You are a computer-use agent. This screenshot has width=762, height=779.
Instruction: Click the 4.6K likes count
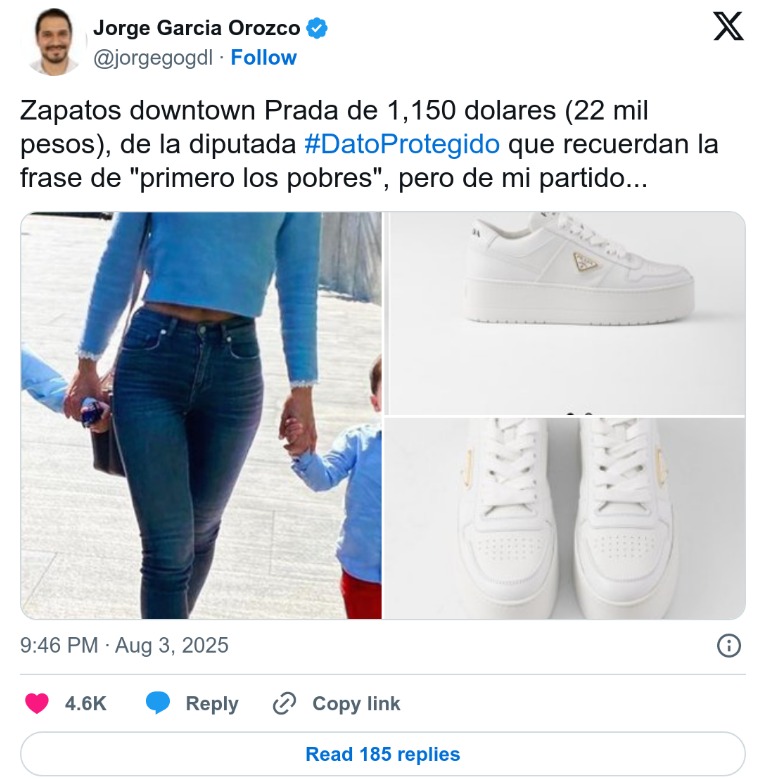pyautogui.click(x=85, y=703)
